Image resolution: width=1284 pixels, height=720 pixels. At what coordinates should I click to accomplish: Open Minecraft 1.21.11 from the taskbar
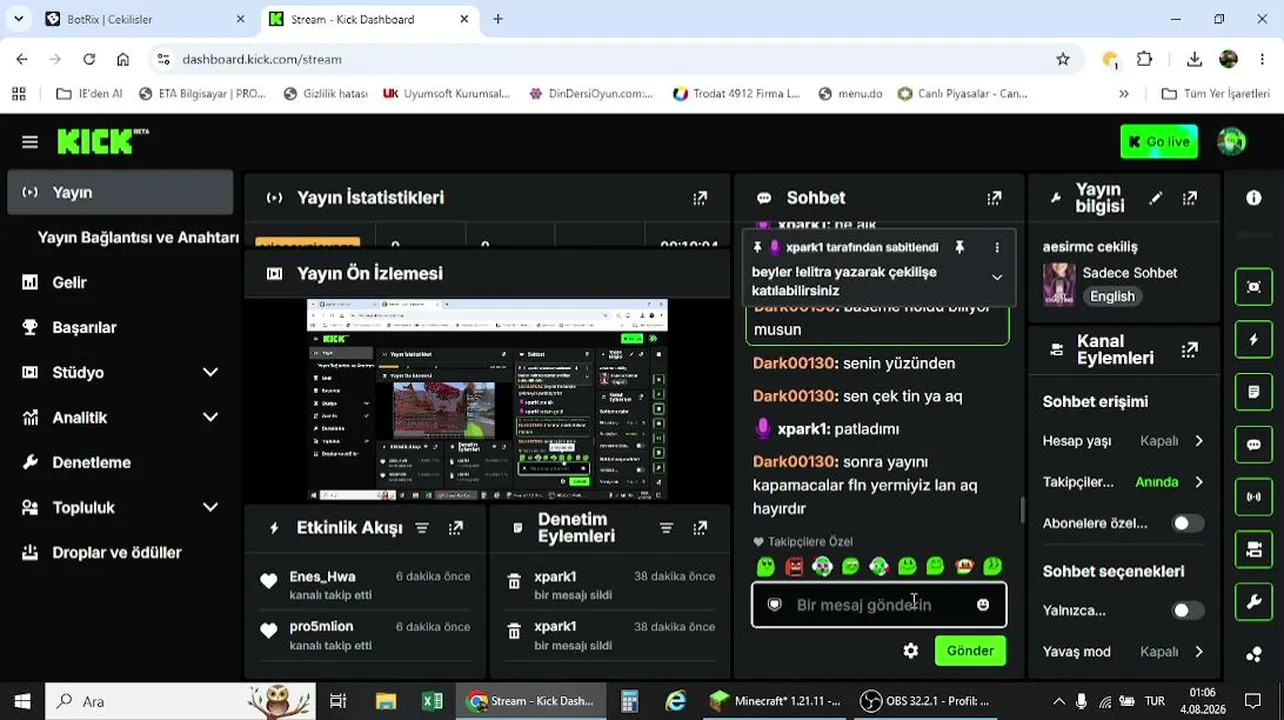tap(776, 701)
